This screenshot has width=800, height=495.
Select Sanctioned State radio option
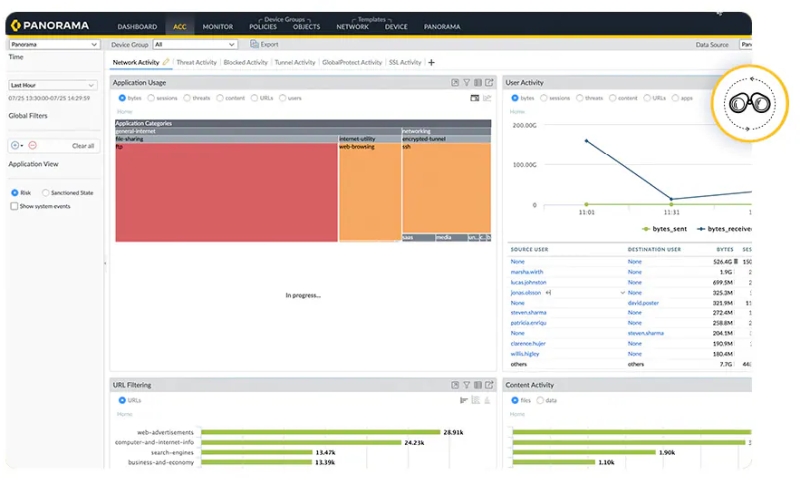pos(45,193)
